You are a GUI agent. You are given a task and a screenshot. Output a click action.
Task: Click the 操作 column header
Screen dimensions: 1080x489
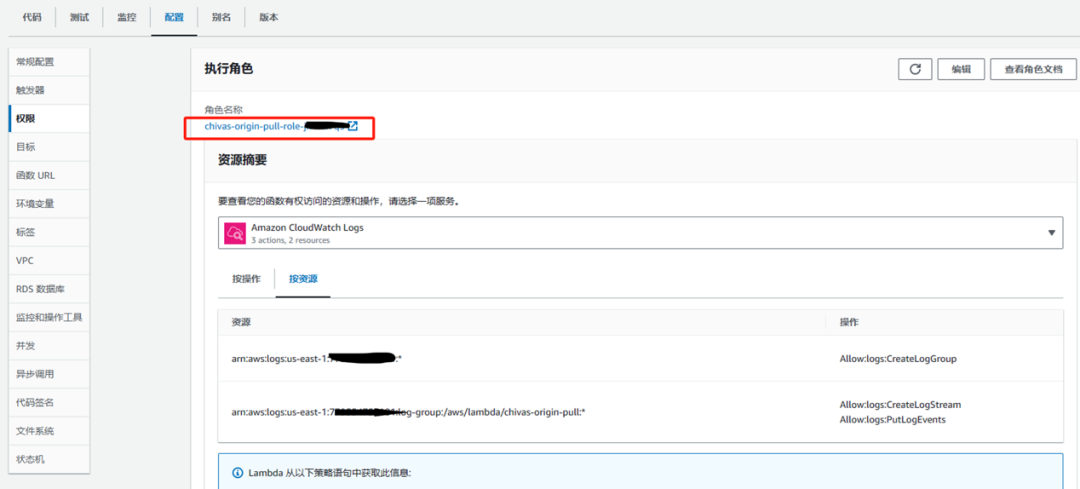pyautogui.click(x=849, y=322)
